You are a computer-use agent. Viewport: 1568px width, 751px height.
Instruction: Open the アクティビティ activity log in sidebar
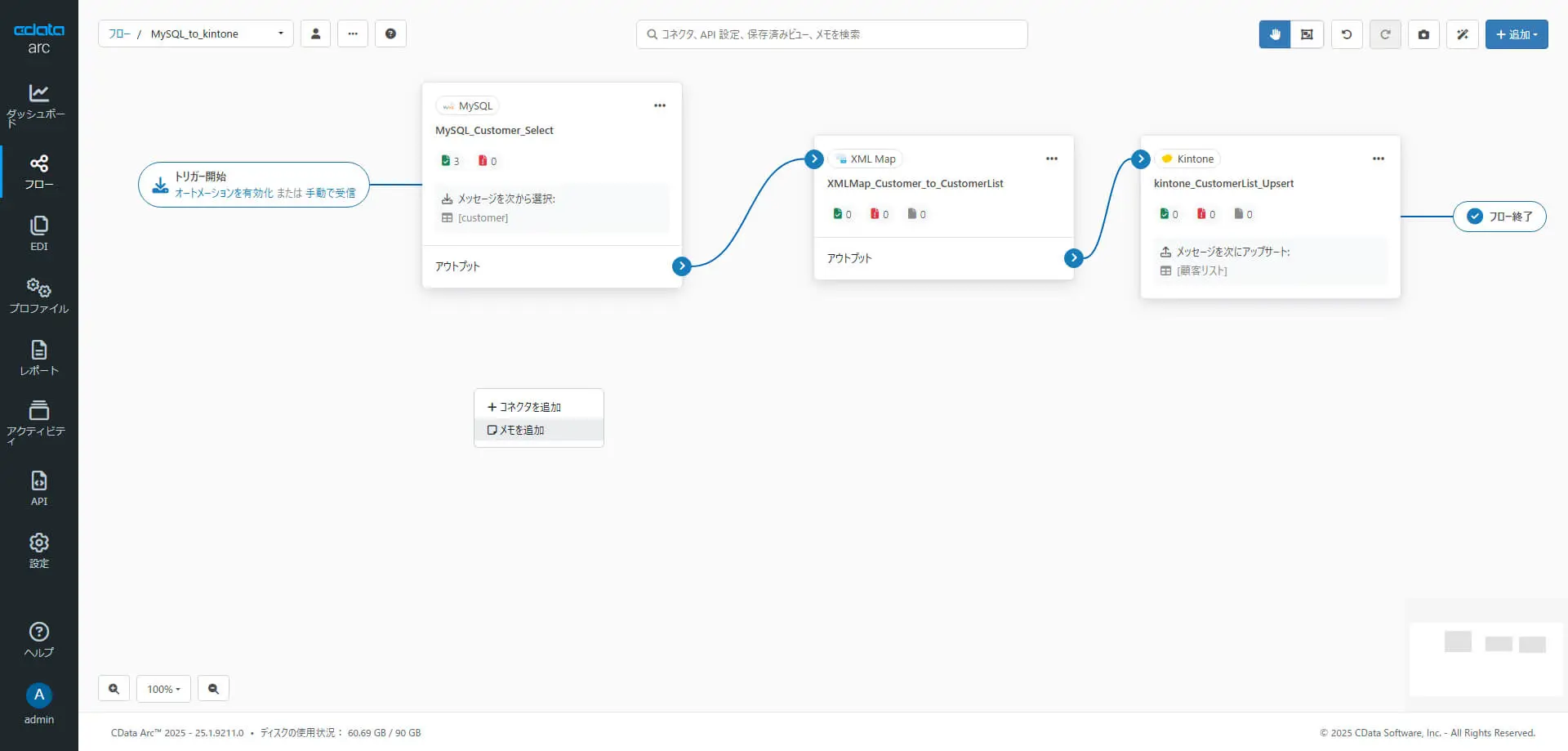pyautogui.click(x=38, y=422)
